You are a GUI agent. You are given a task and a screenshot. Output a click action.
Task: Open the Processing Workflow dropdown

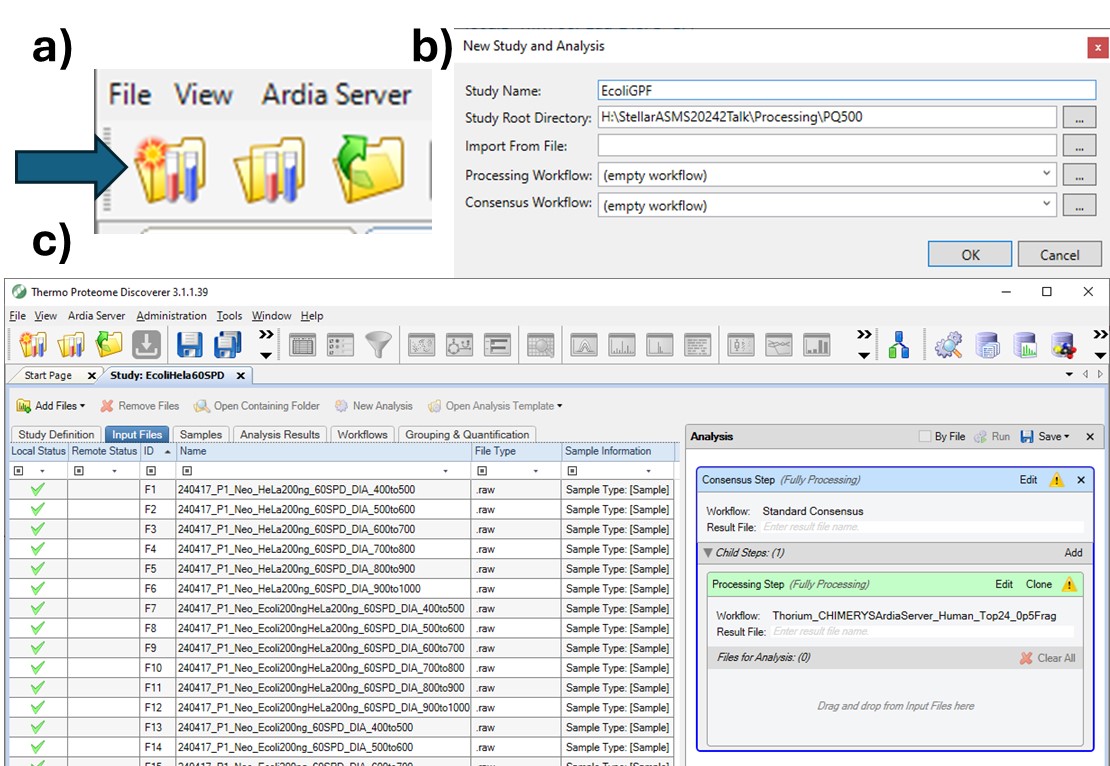(1046, 174)
